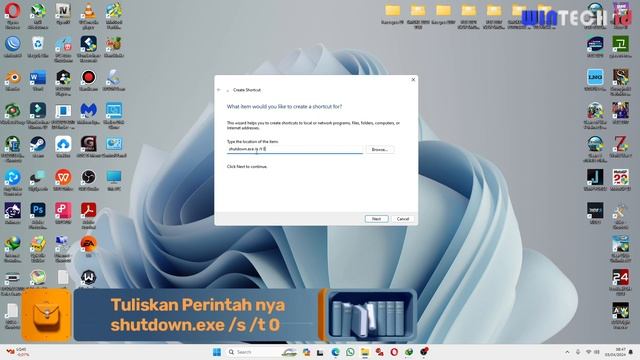Select the OBS Studio desktop icon
The image size is (640, 360).
click(x=89, y=180)
